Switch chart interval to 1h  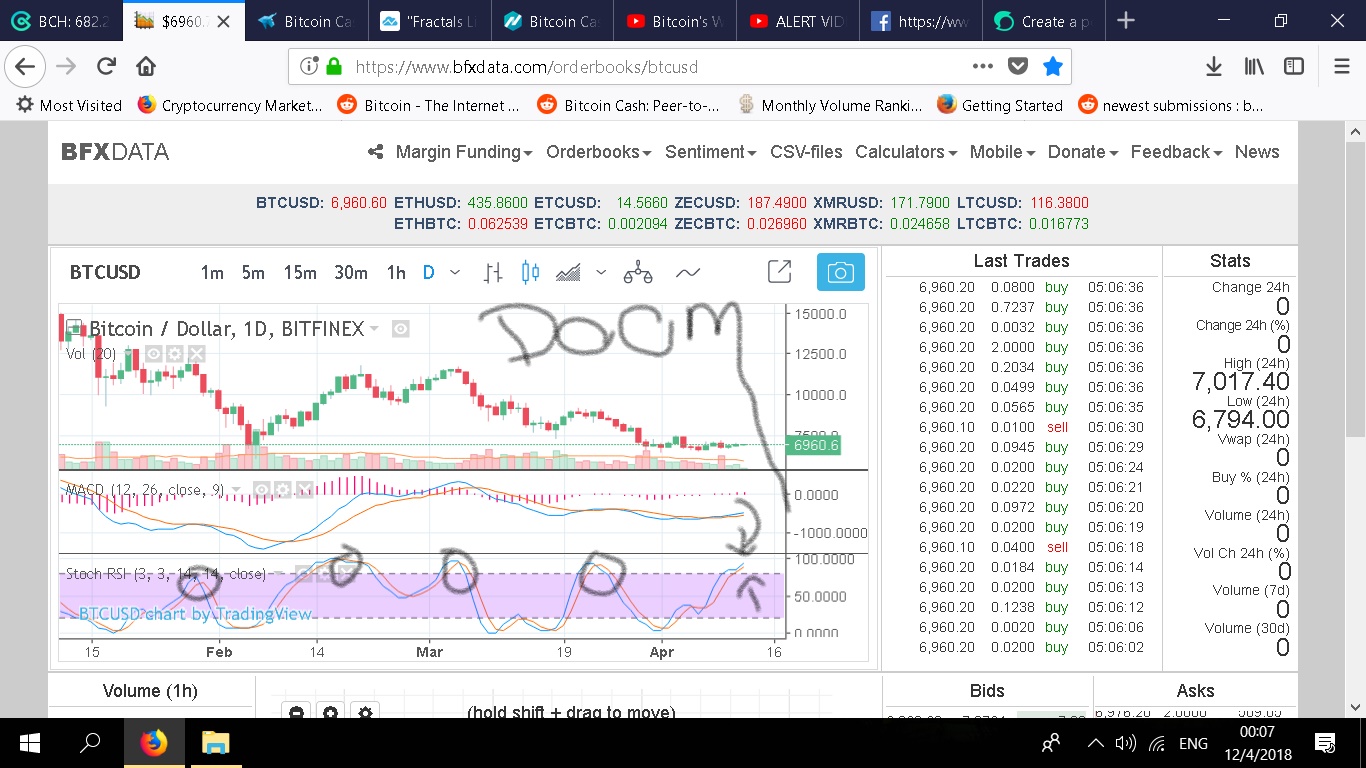pyautogui.click(x=396, y=273)
